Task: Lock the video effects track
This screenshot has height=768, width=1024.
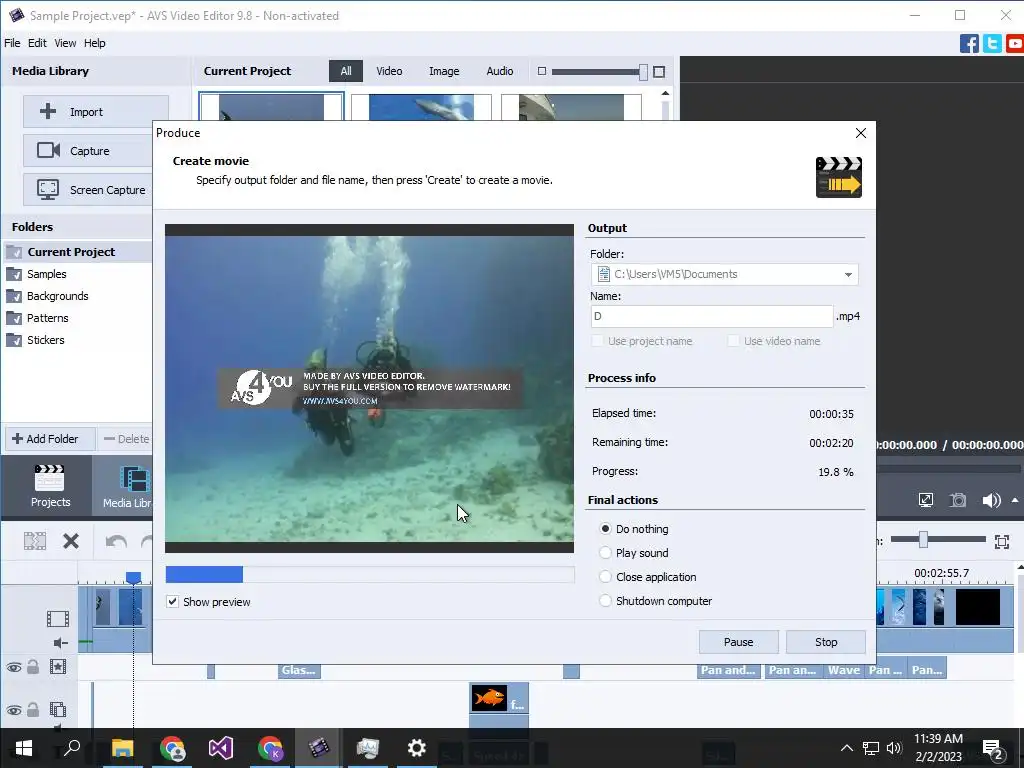Action: [33, 667]
